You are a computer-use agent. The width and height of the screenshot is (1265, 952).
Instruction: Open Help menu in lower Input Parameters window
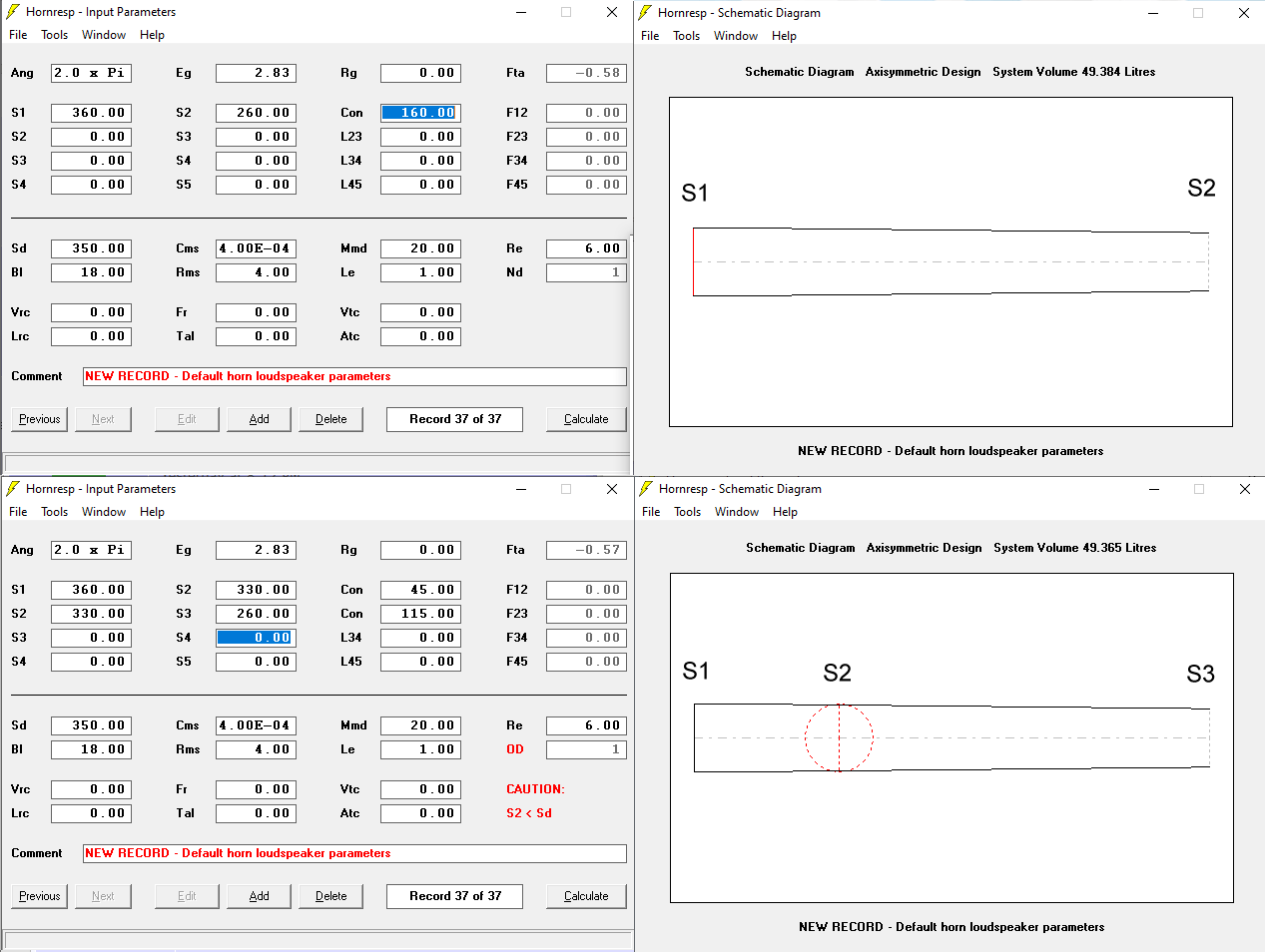[152, 512]
